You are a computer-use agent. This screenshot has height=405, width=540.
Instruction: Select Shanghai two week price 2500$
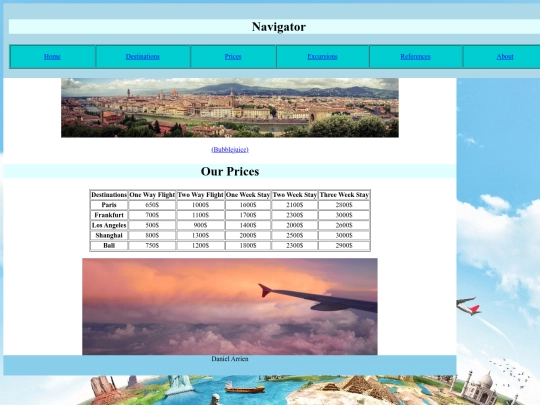point(294,235)
